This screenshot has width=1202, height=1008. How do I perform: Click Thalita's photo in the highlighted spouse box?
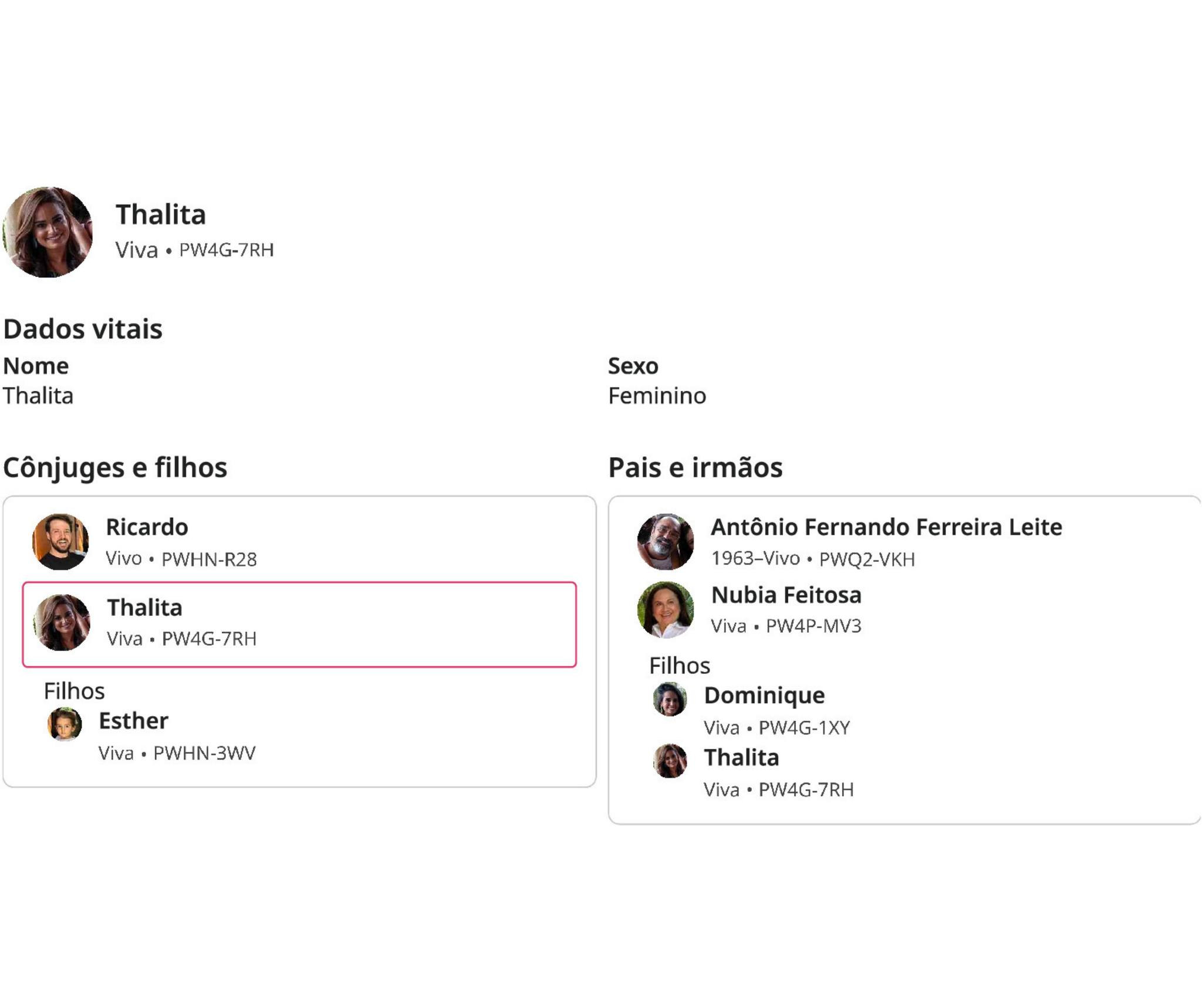tap(62, 622)
